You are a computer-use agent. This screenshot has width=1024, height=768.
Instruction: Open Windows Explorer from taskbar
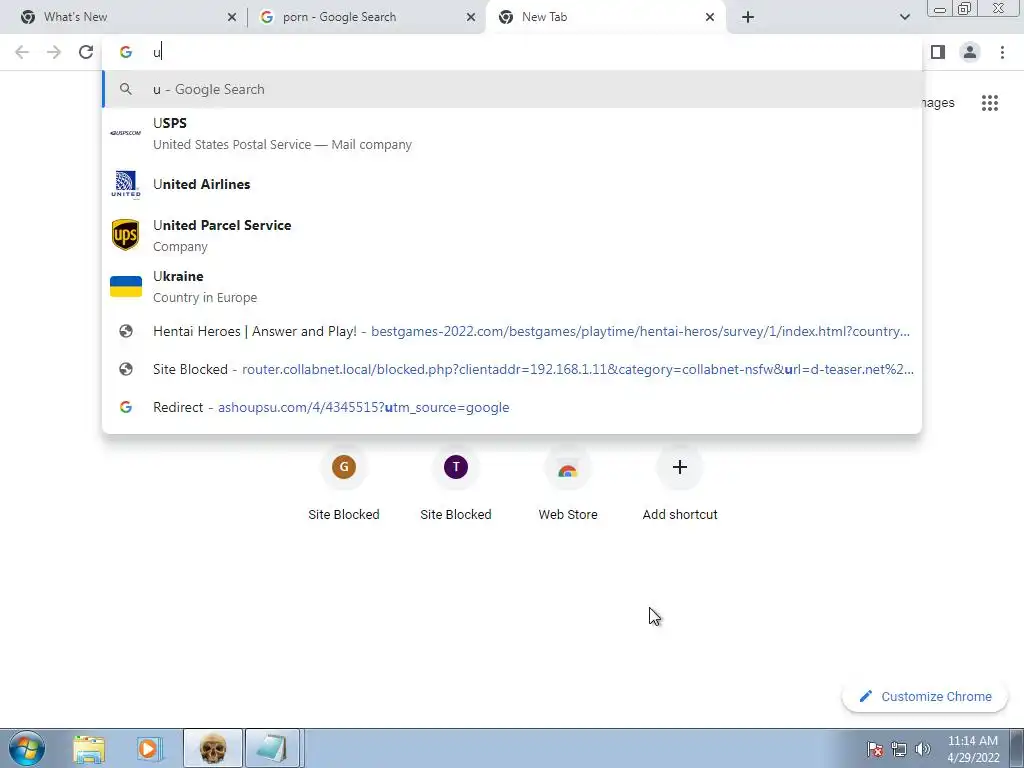(x=89, y=749)
